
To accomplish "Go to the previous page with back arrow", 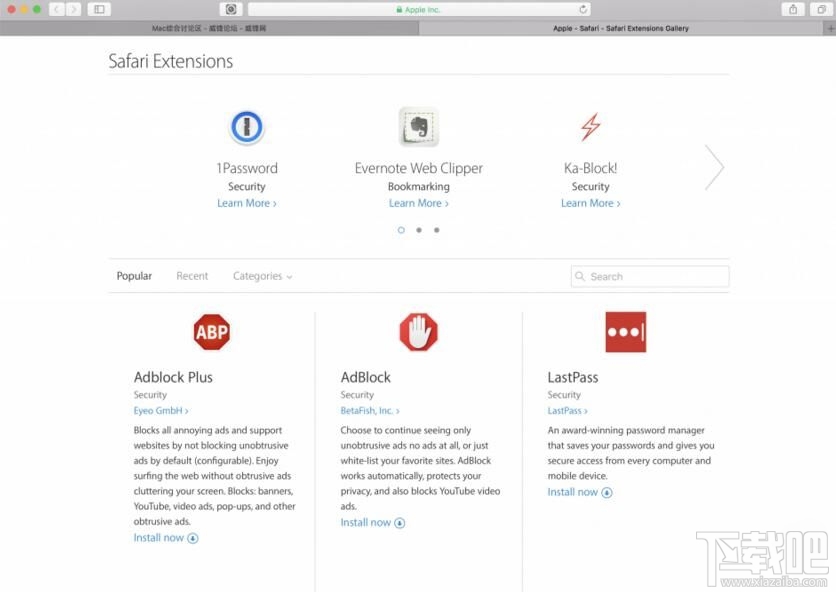I will [x=55, y=9].
